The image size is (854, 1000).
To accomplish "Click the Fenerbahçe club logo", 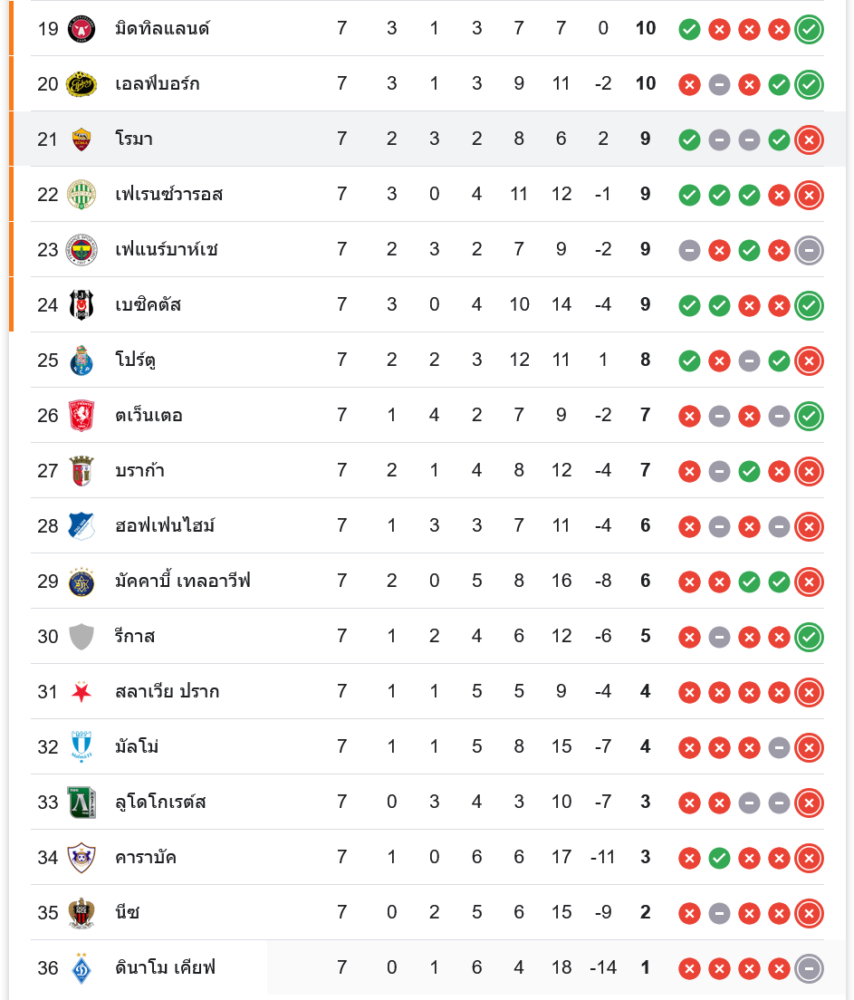I will [x=81, y=249].
